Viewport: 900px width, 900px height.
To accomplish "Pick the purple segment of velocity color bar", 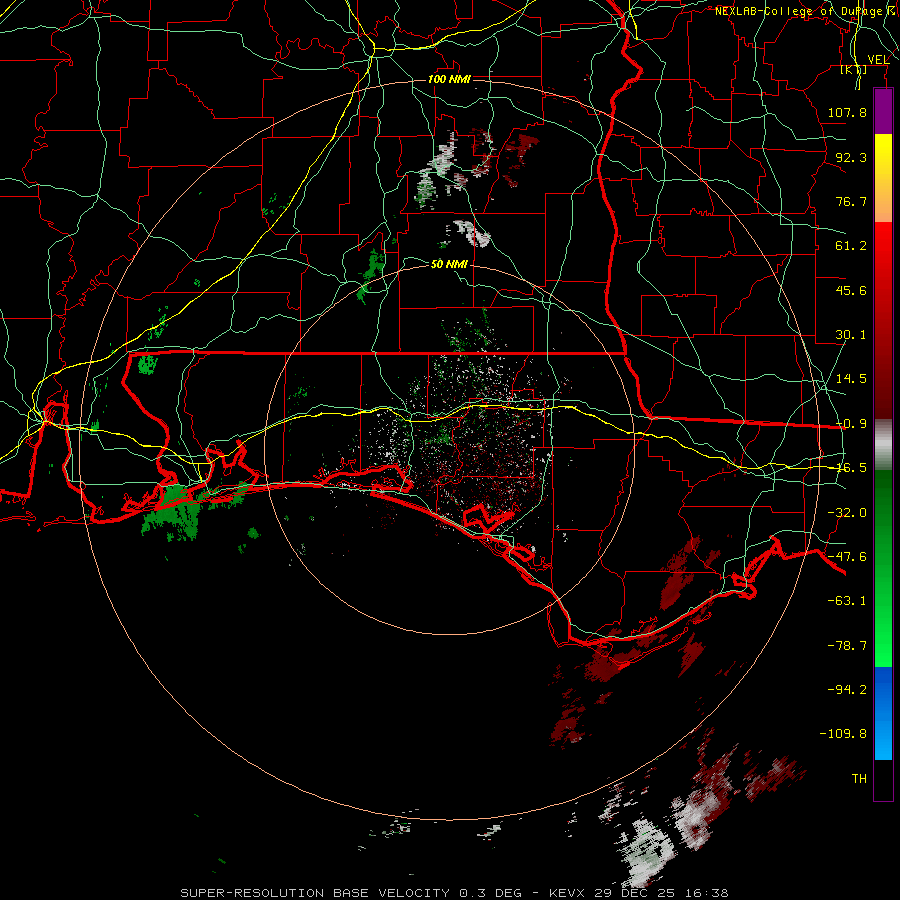I will 883,112.
